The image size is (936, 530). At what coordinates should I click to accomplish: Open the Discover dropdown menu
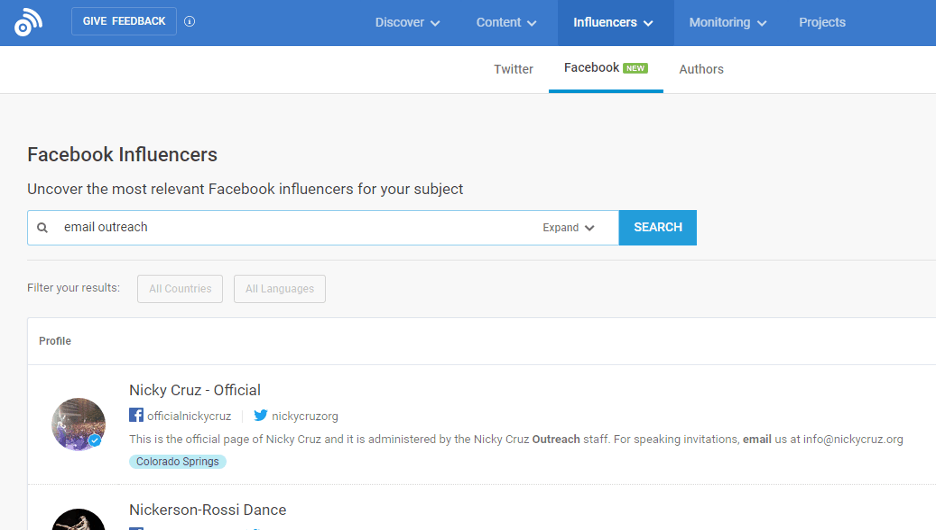pos(407,23)
